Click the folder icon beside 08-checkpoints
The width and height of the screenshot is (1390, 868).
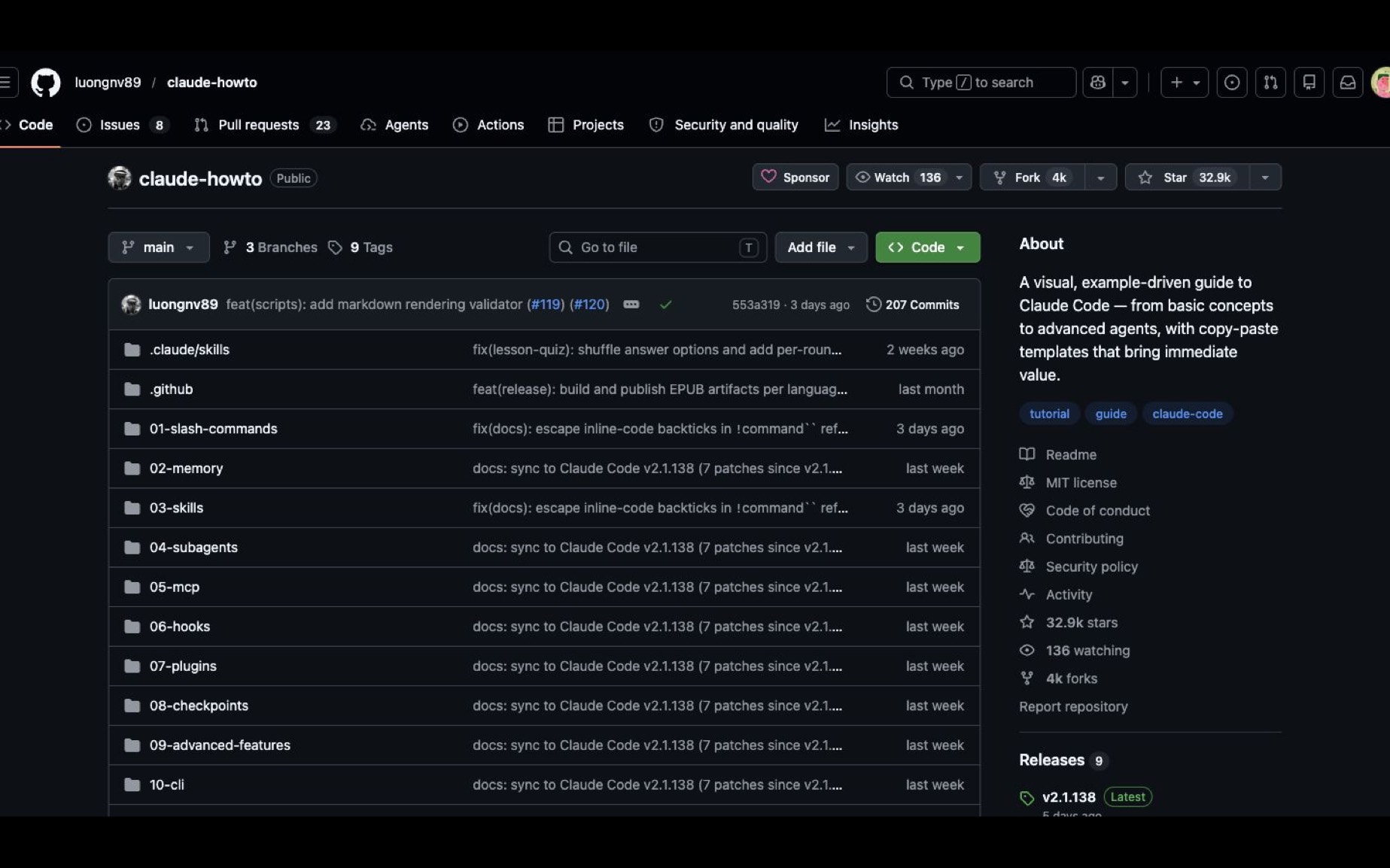[x=132, y=706]
